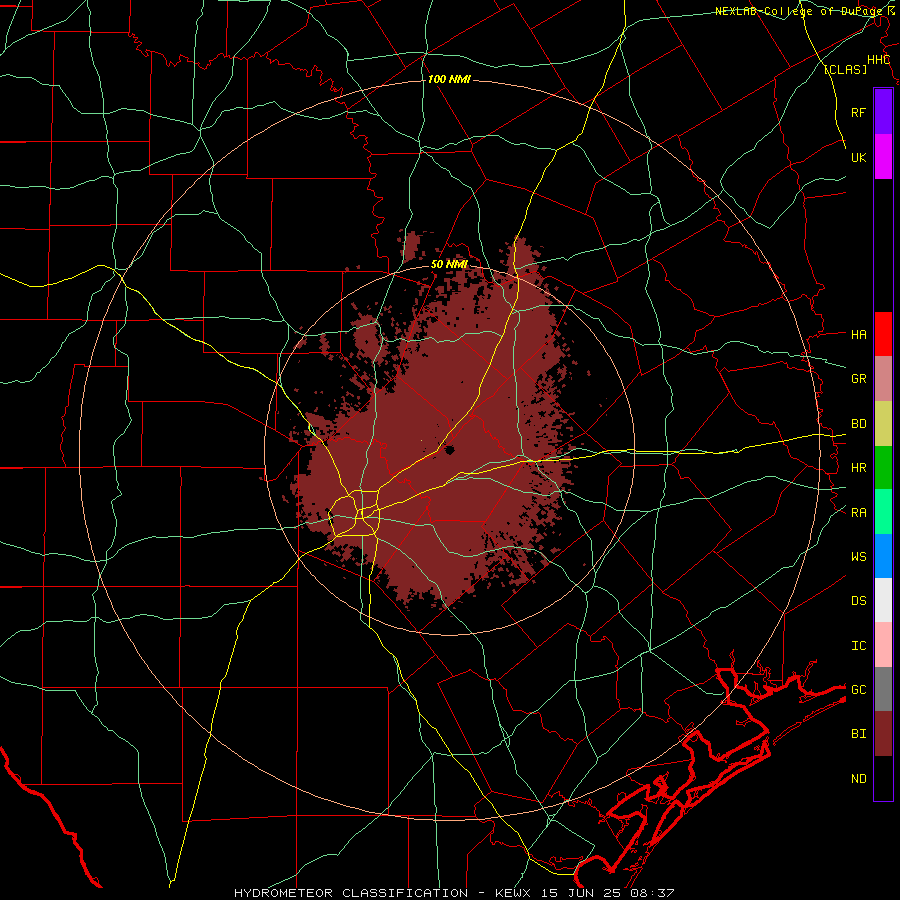Image resolution: width=900 pixels, height=900 pixels.
Task: Click the gray GC legend swatch
Action: point(883,689)
